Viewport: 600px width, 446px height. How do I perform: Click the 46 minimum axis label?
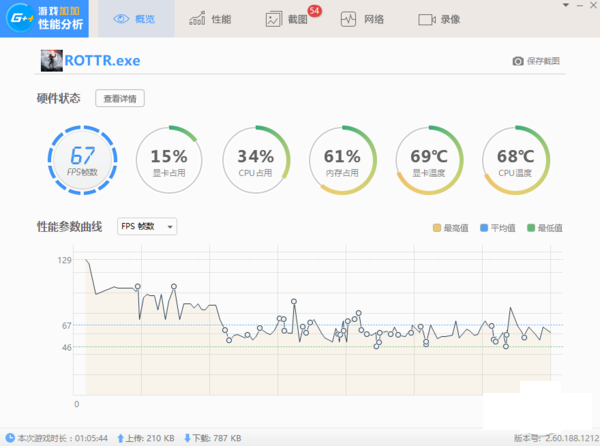pyautogui.click(x=67, y=347)
